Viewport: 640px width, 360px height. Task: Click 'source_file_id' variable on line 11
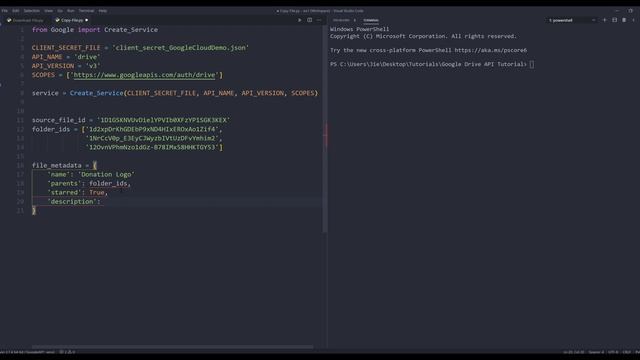click(x=58, y=120)
